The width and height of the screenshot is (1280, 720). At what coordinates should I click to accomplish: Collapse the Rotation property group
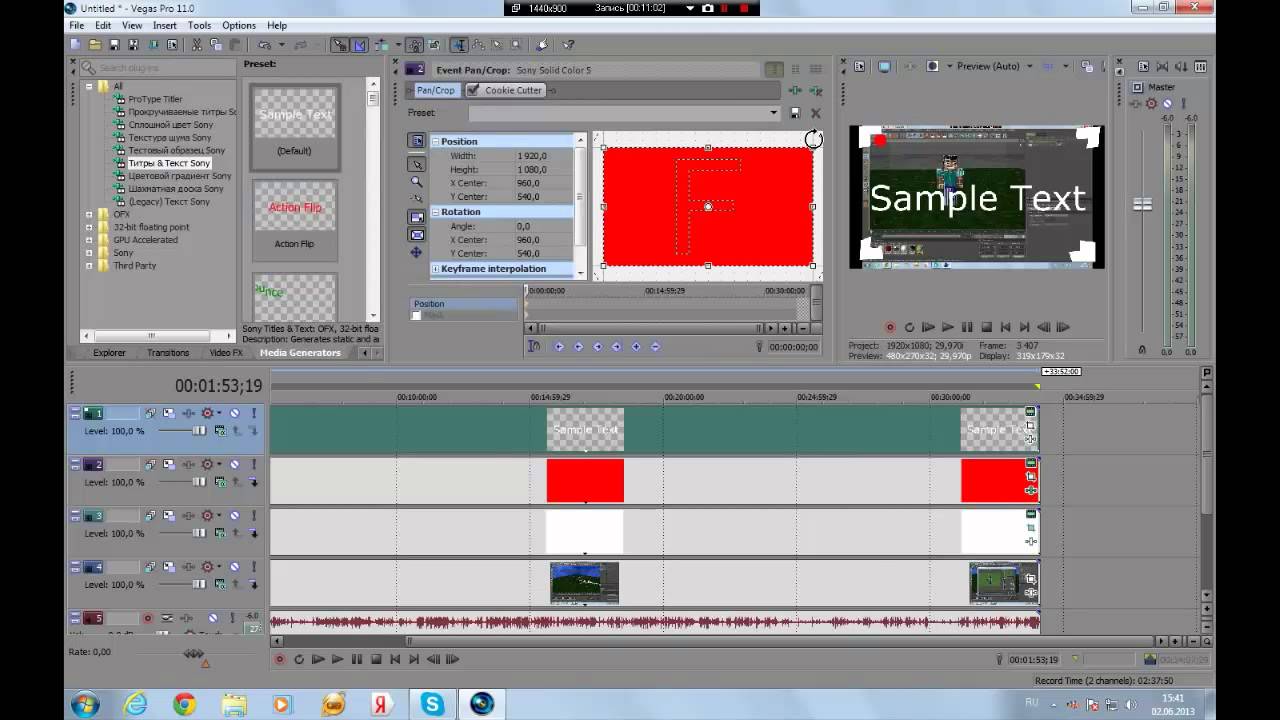point(436,212)
